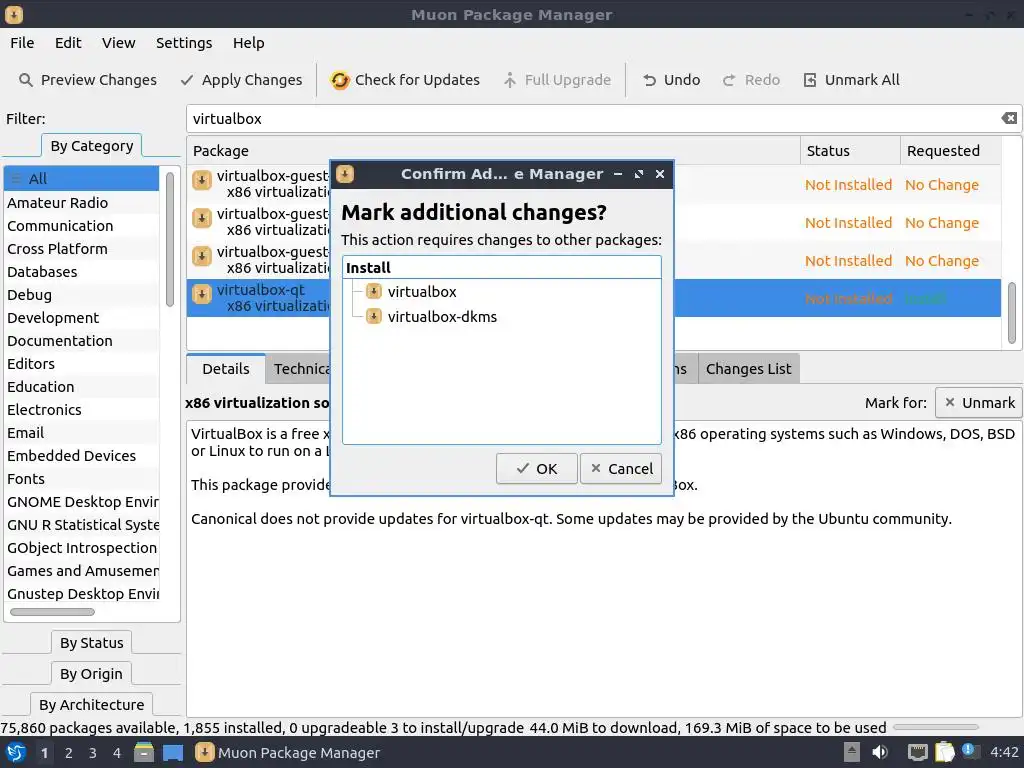Click the package list vertical scrollbar
Viewport: 1024px width, 768px height.
pos(1012,312)
